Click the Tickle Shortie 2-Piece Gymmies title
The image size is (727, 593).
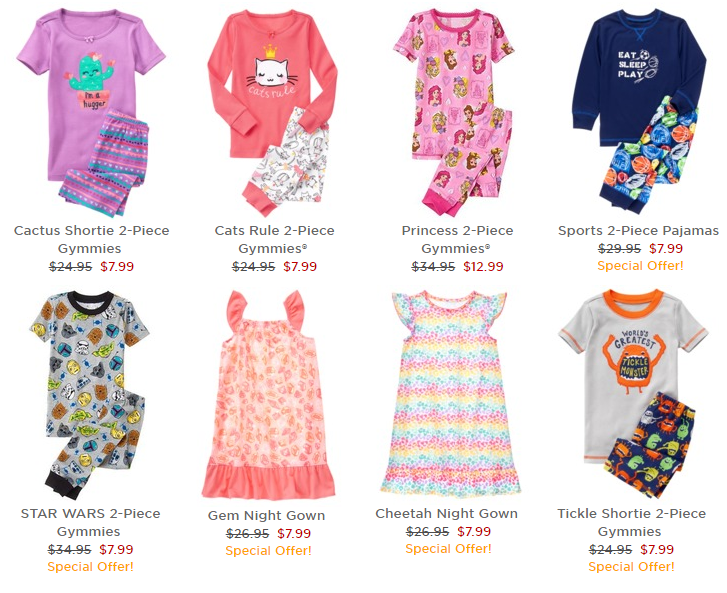pos(631,522)
